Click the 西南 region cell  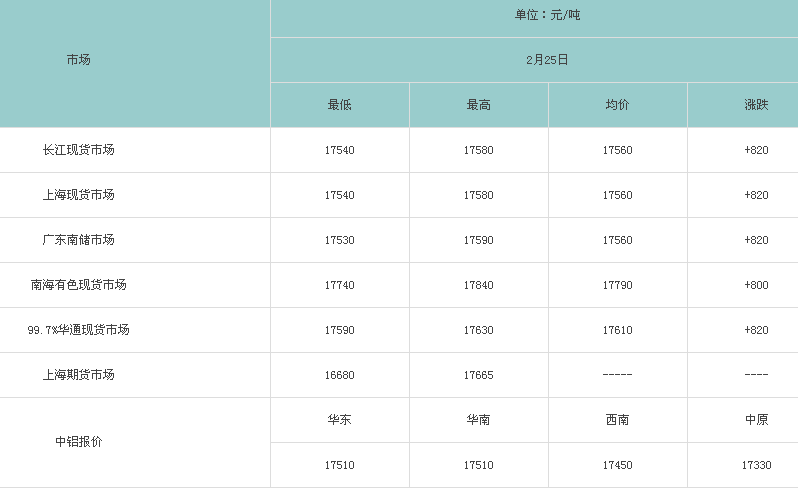[x=617, y=420]
